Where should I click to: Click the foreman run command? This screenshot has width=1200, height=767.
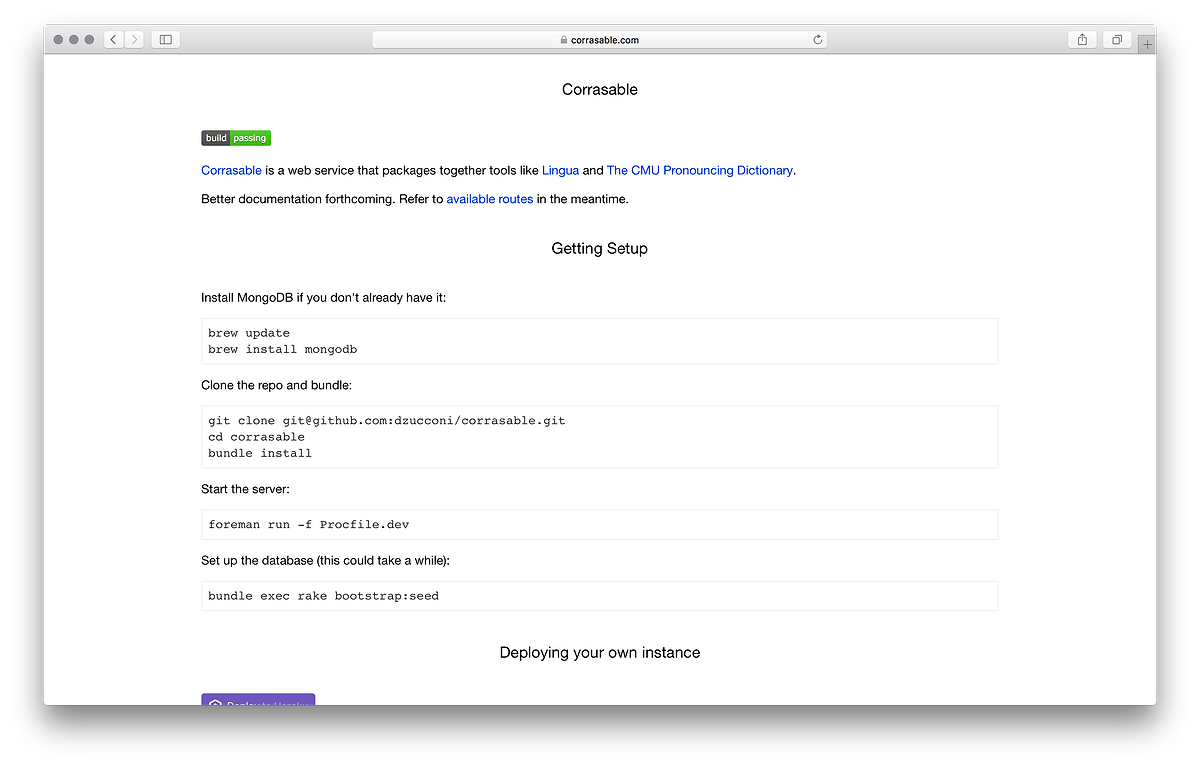click(309, 525)
